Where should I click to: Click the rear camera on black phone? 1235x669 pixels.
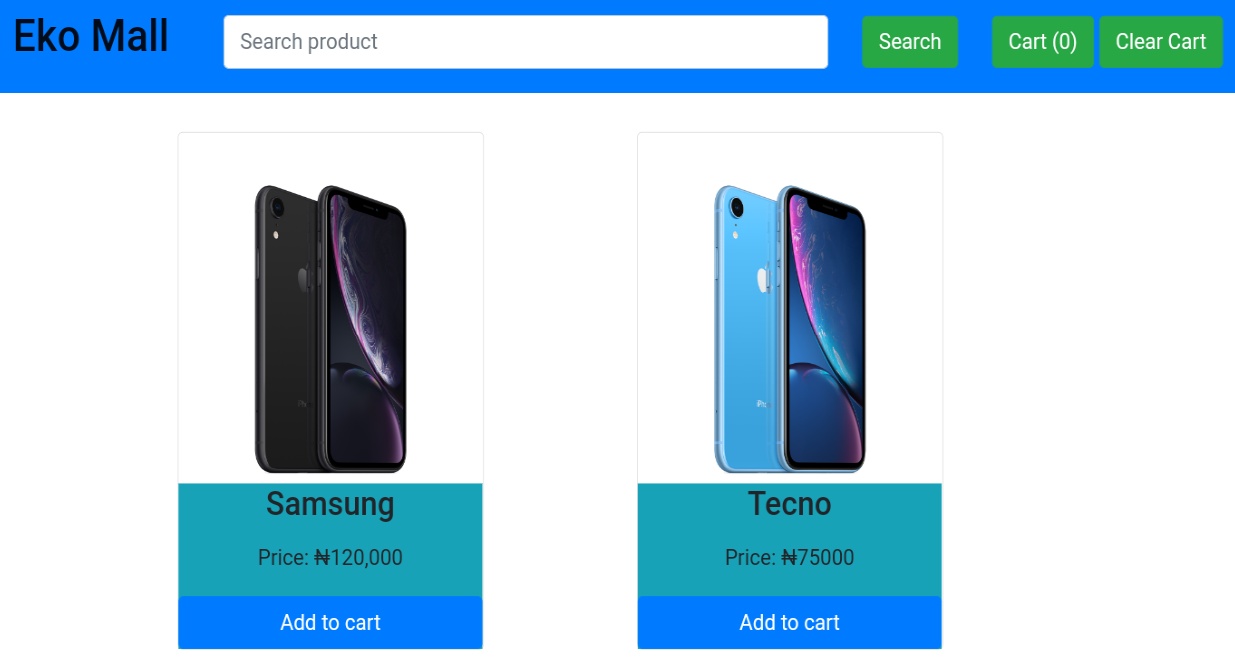277,208
